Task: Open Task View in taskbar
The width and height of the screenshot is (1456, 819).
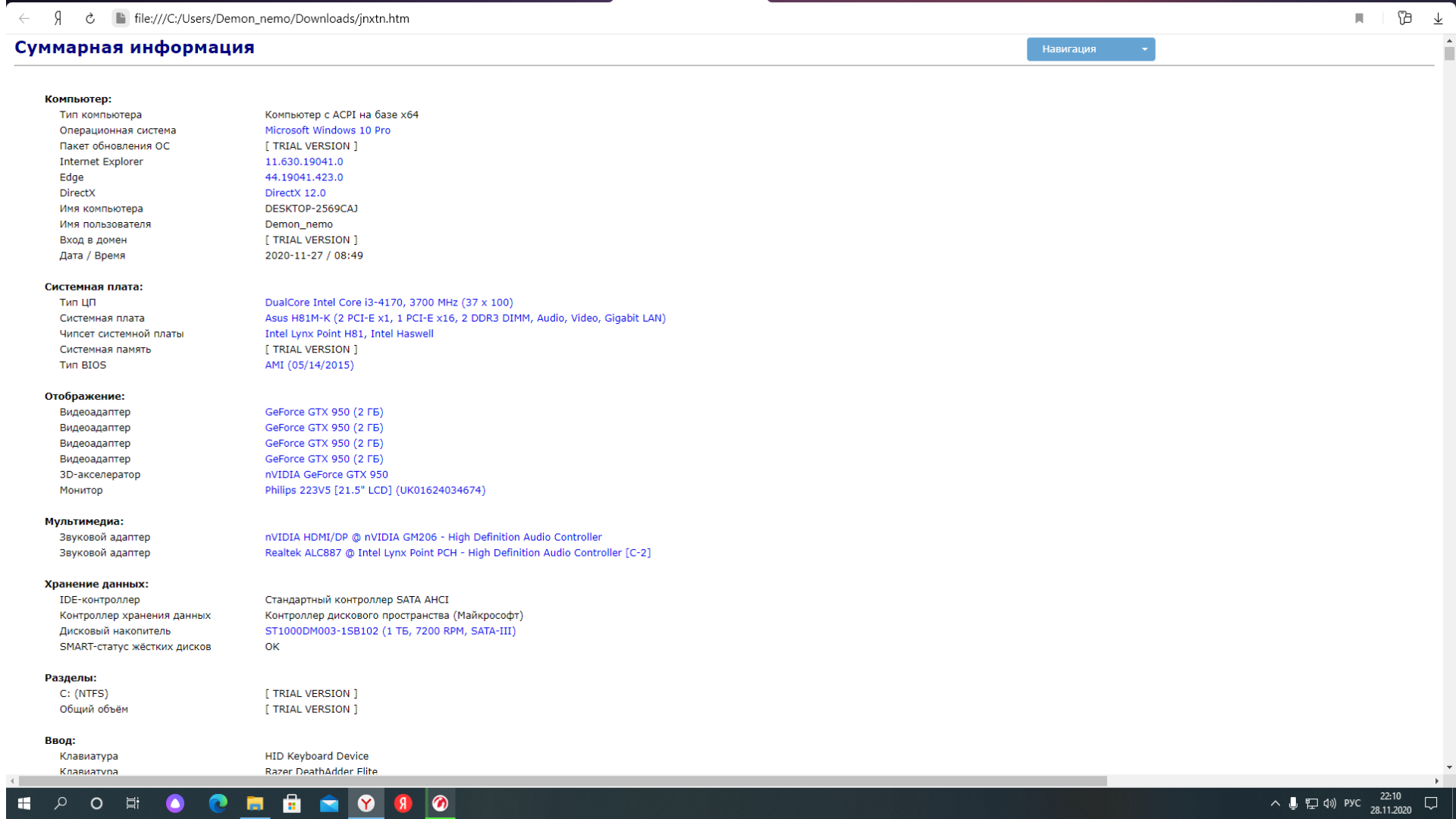Action: pyautogui.click(x=133, y=803)
